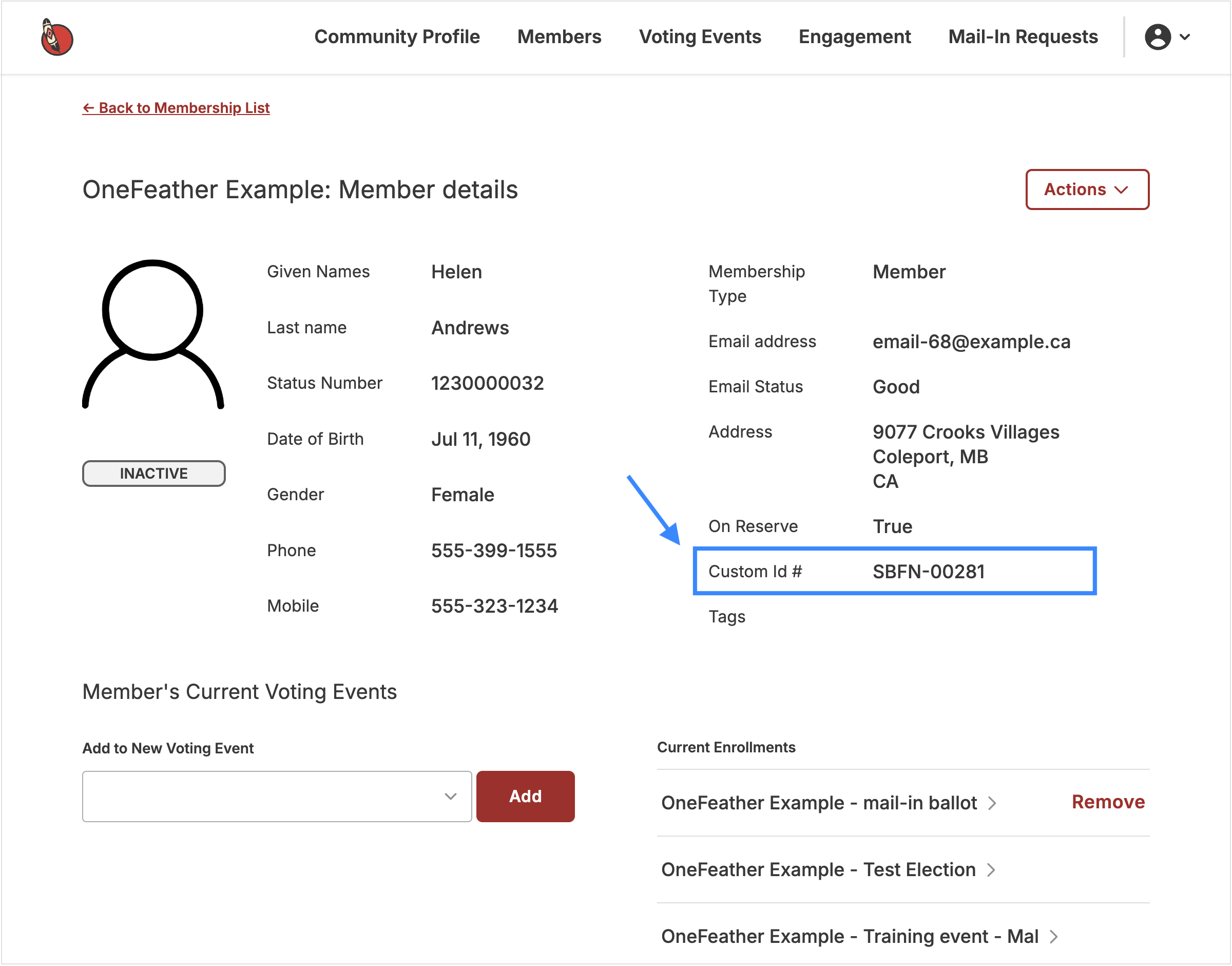Click the chevron next to Test Election
The width and height of the screenshot is (1232, 966).
click(x=991, y=870)
